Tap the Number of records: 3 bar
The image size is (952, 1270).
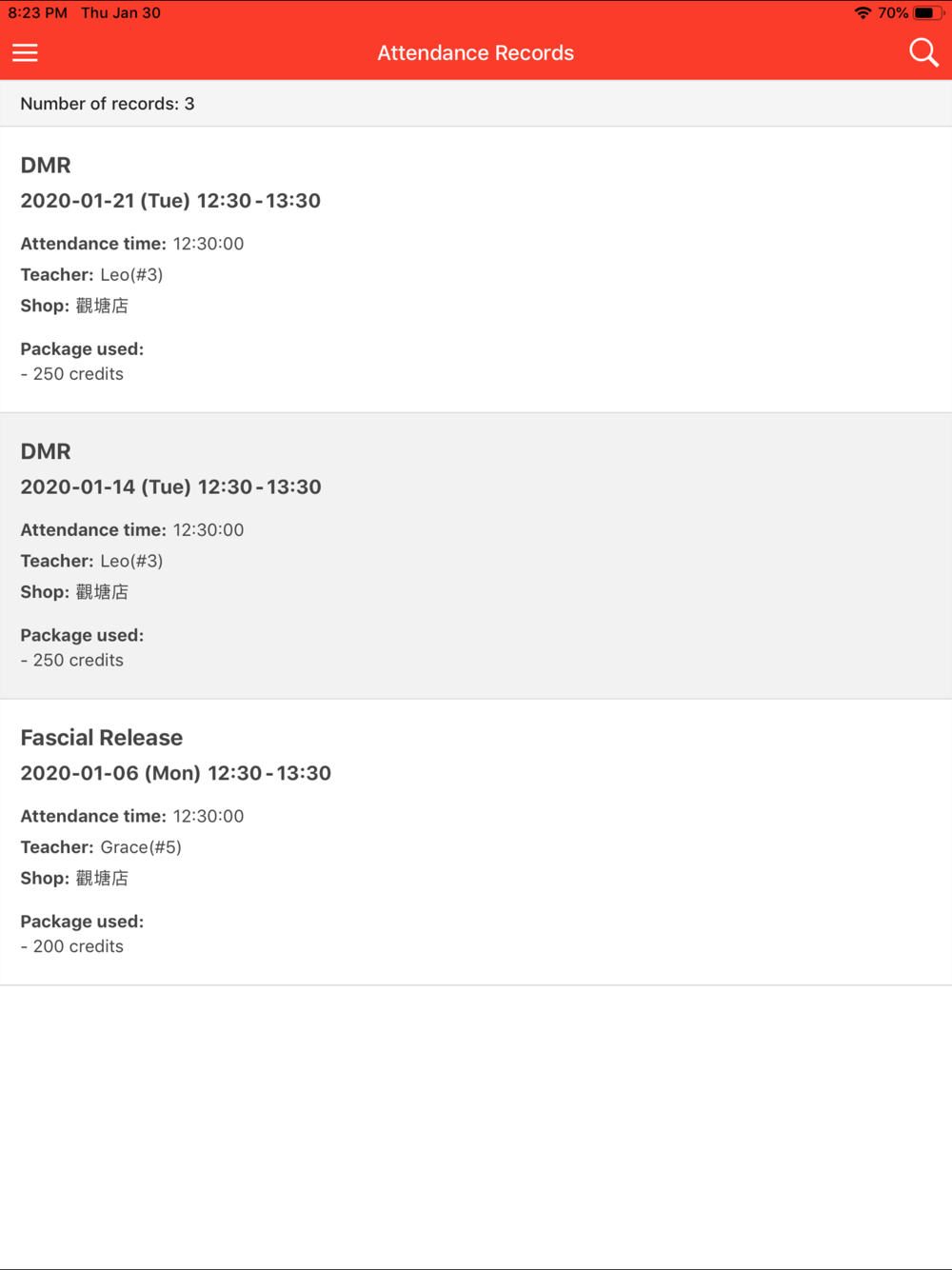[476, 104]
